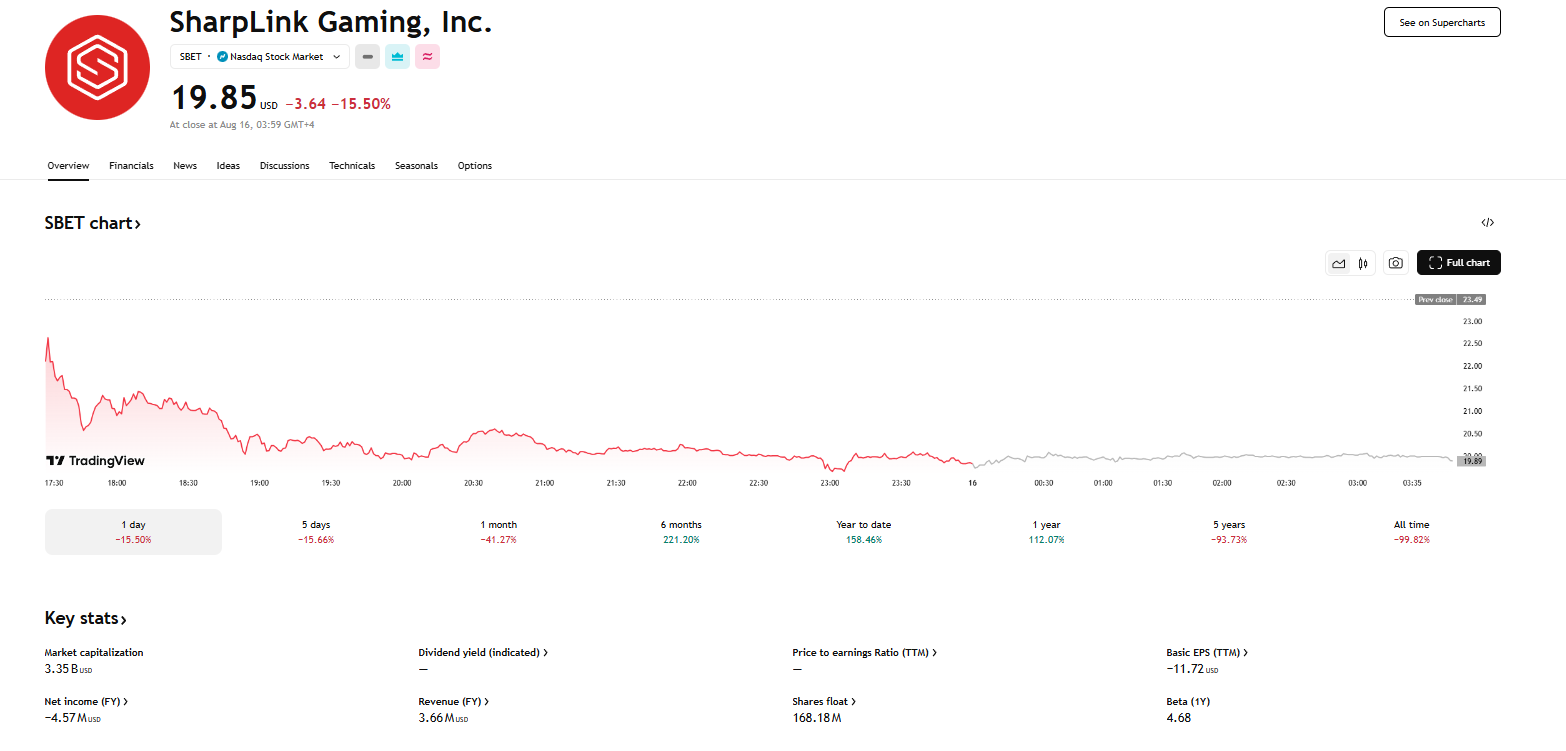The image size is (1566, 751).
Task: Expand Price to earnings Ratio (TTM)
Action: point(864,652)
